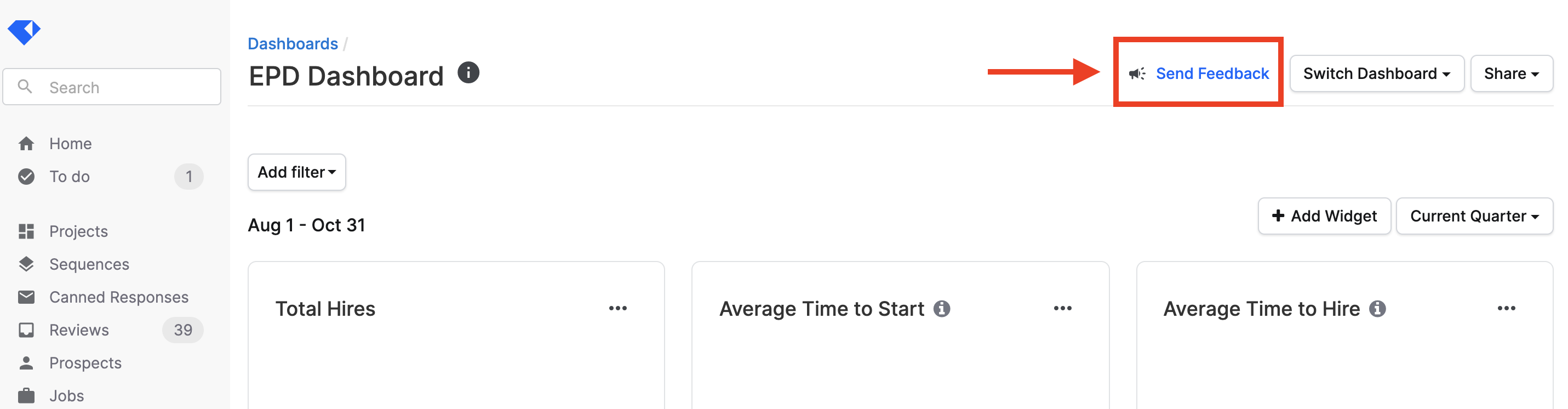The width and height of the screenshot is (1568, 409).
Task: Open the Switch Dashboard dropdown
Action: 1376,74
